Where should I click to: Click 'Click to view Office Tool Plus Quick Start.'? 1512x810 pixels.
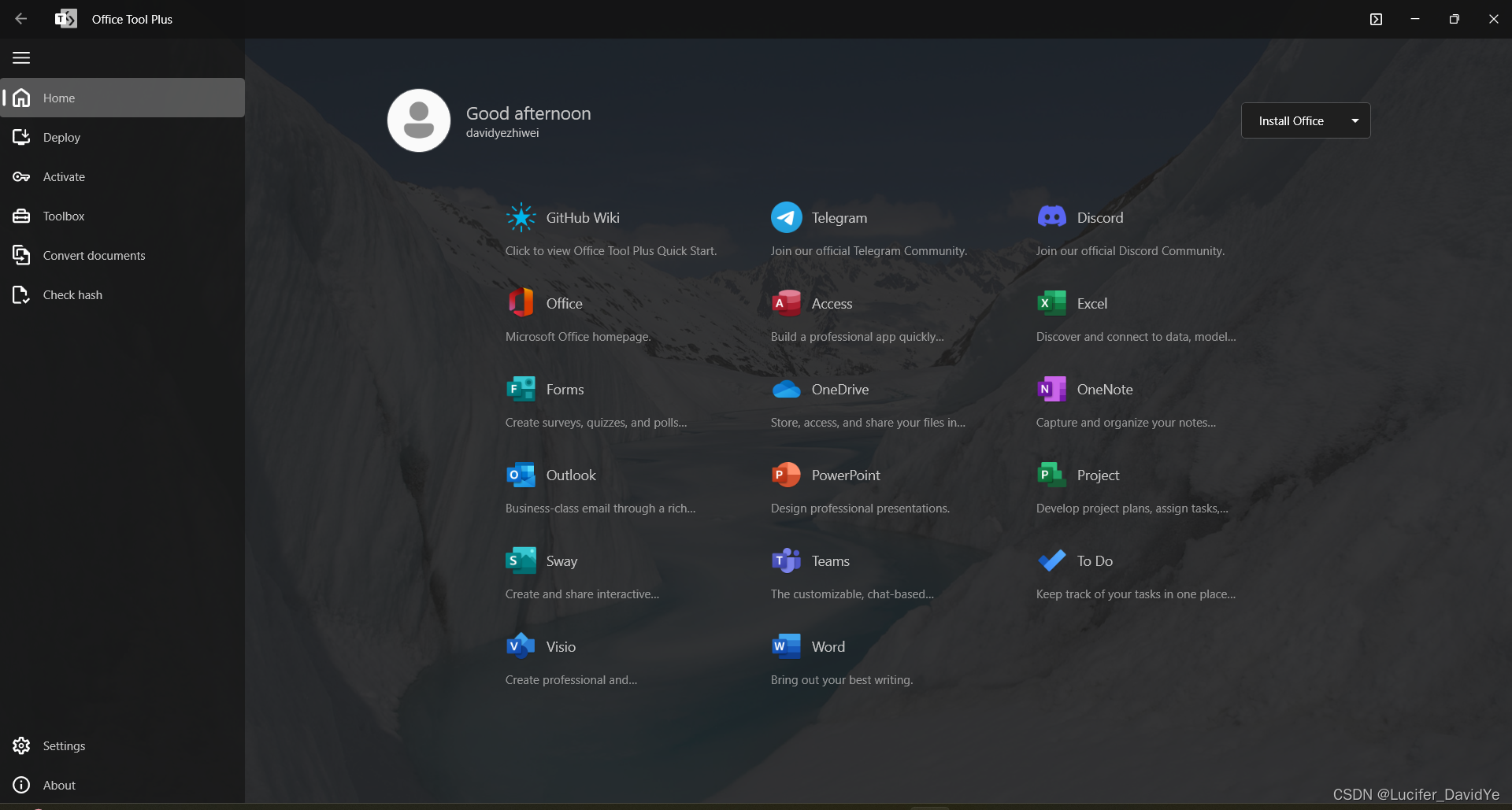[x=611, y=250]
